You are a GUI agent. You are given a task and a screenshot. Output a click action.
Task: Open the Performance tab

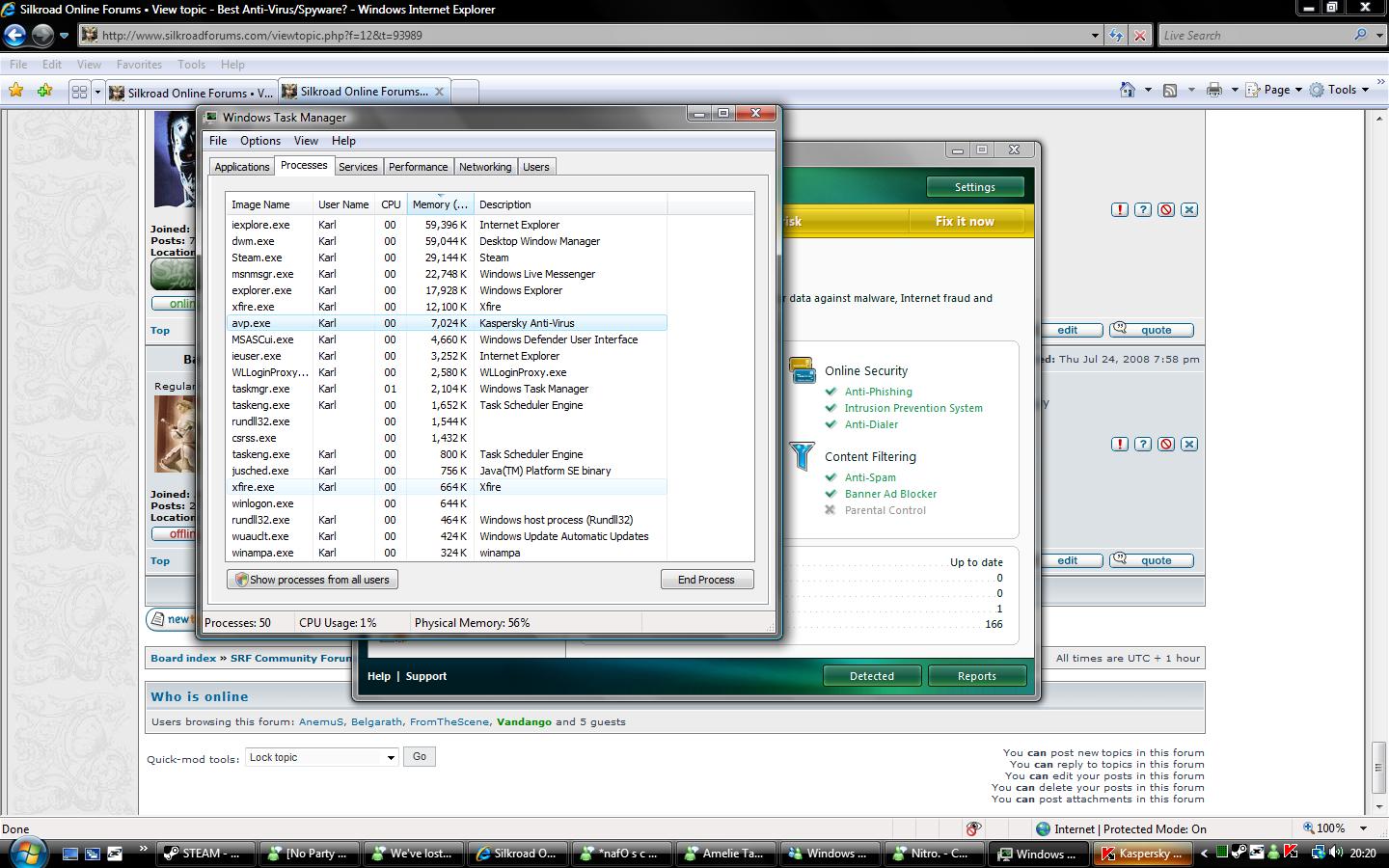[x=418, y=167]
